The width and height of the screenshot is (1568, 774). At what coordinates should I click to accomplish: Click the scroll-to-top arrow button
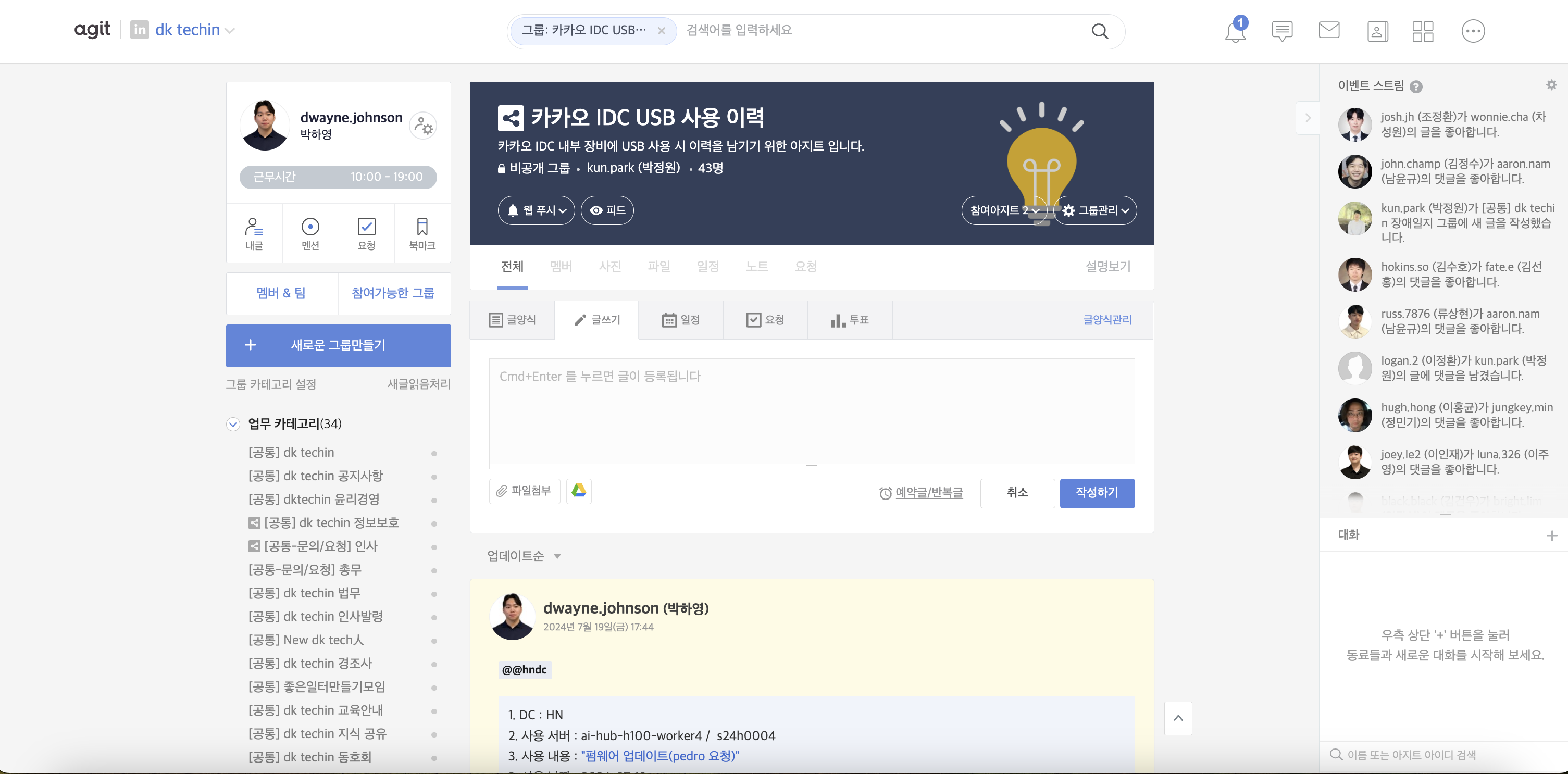point(1178,718)
